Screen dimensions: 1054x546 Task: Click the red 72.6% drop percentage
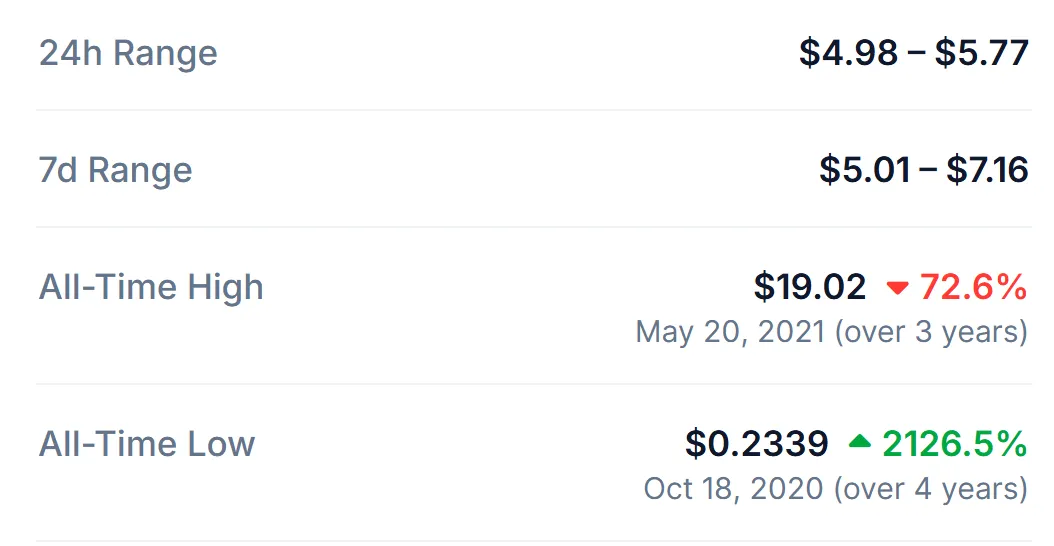(x=973, y=287)
